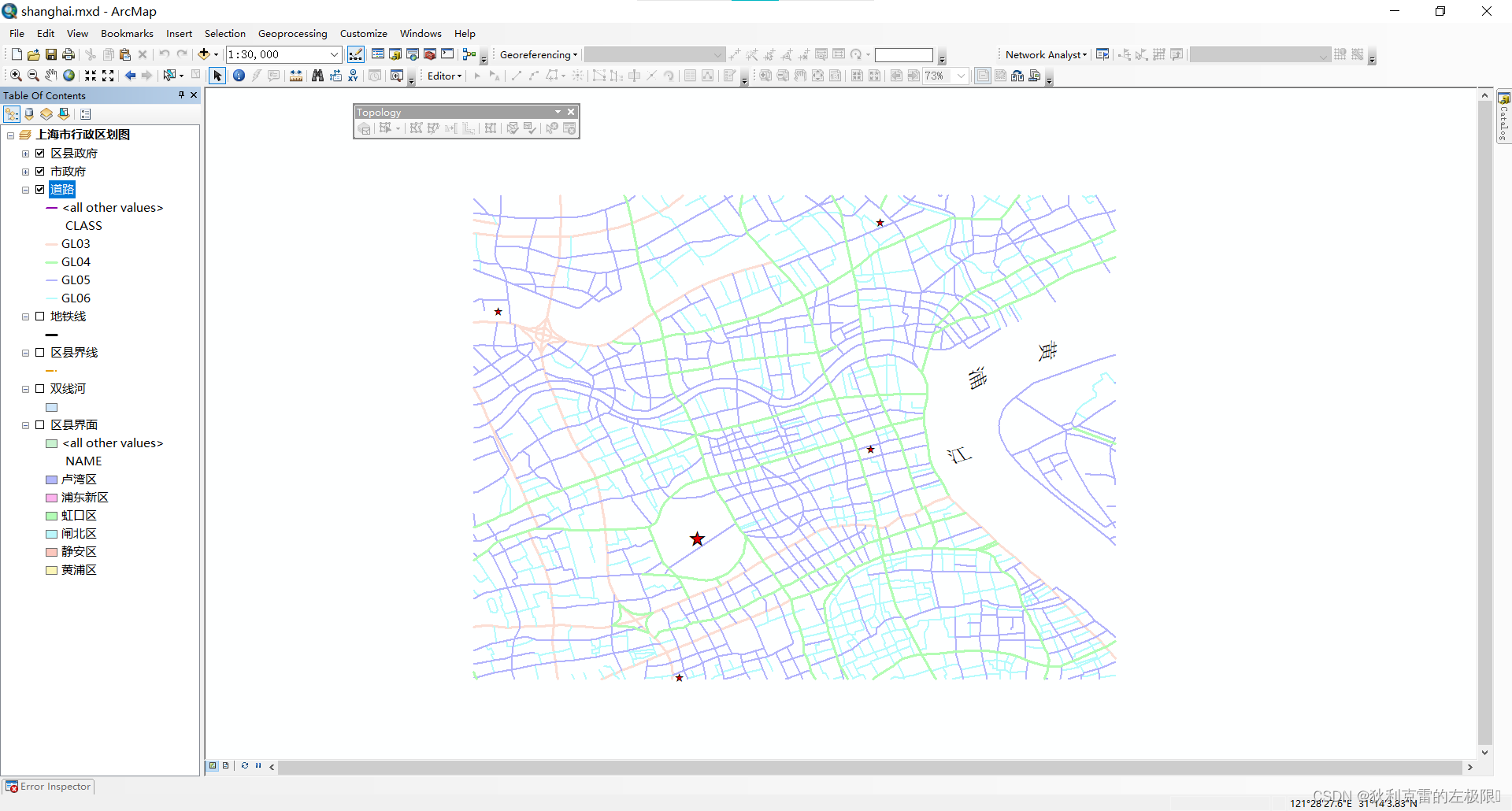
Task: Open the Geoprocessing menu
Action: [x=292, y=33]
